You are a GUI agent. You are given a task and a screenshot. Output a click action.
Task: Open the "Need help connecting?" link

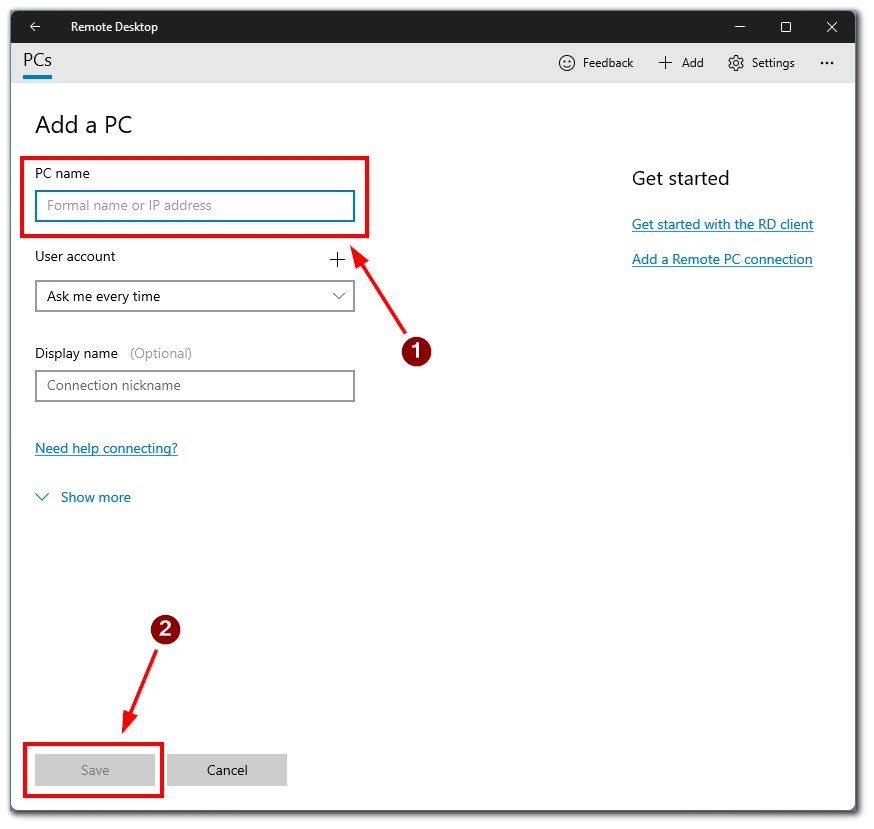coord(106,448)
